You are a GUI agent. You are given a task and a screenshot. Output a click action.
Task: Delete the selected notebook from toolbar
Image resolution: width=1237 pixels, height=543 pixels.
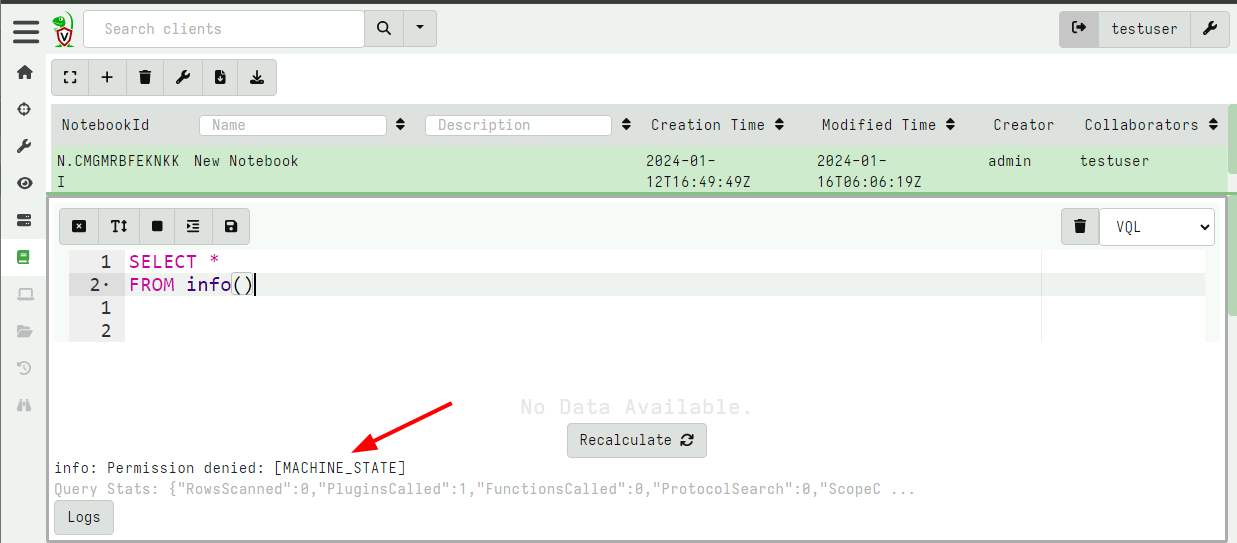[x=145, y=77]
